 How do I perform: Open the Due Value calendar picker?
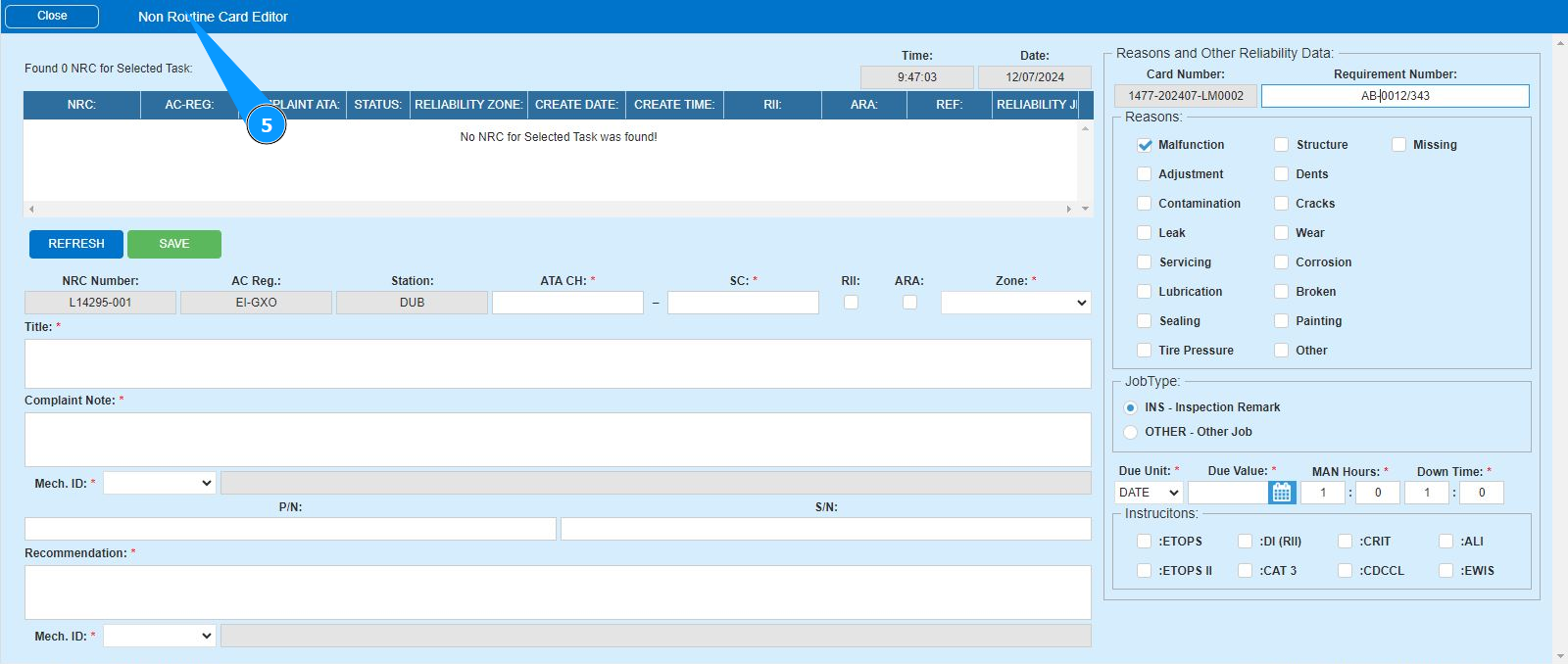tap(1281, 493)
